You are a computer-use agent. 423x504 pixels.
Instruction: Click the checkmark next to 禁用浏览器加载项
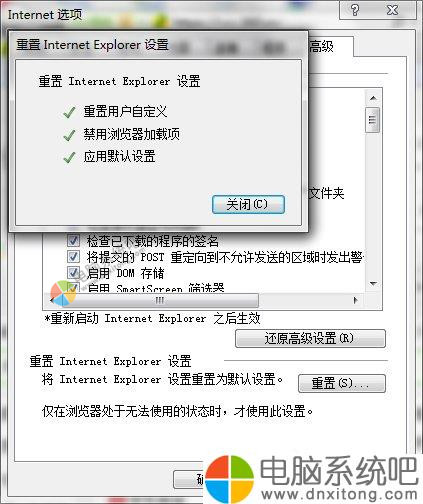[69, 135]
